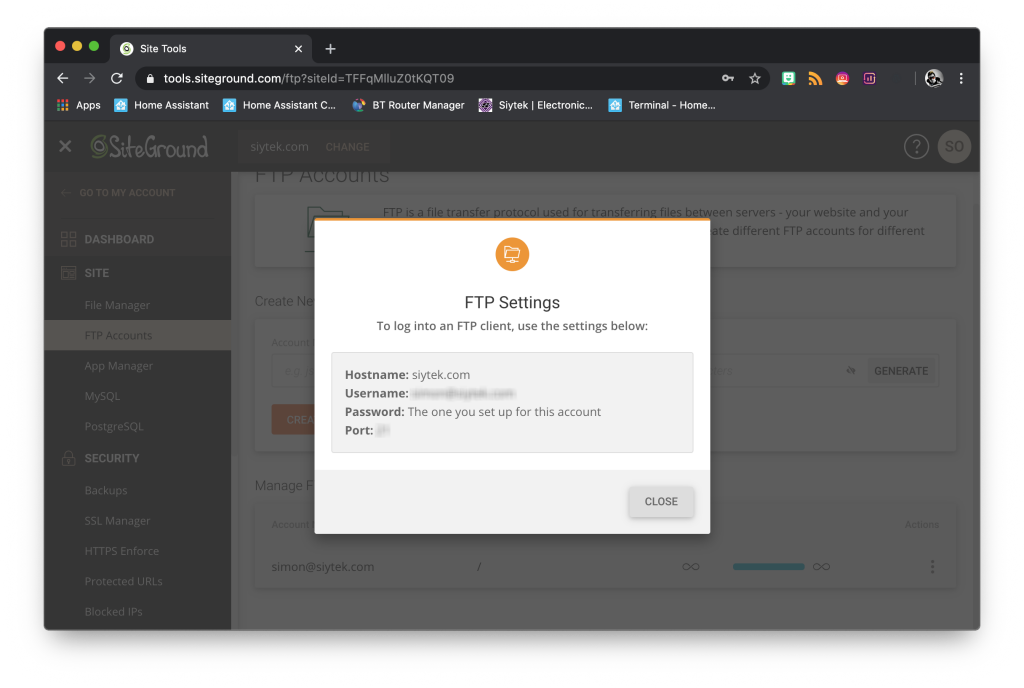1024x688 pixels.
Task: Click the GENERATE password button
Action: click(x=901, y=371)
